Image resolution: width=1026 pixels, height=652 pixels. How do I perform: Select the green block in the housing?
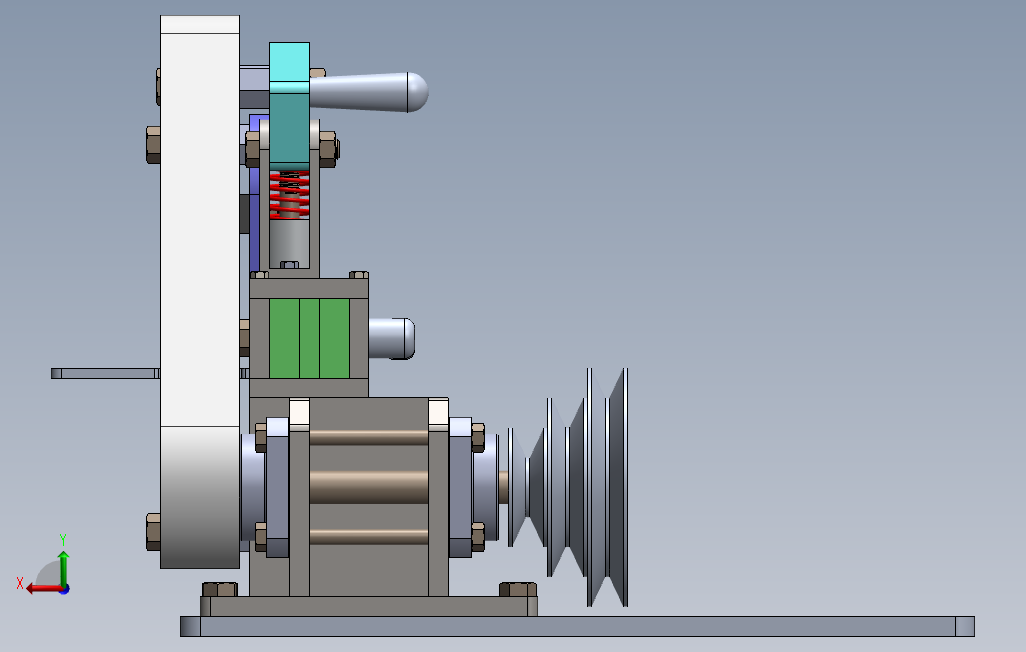click(309, 338)
